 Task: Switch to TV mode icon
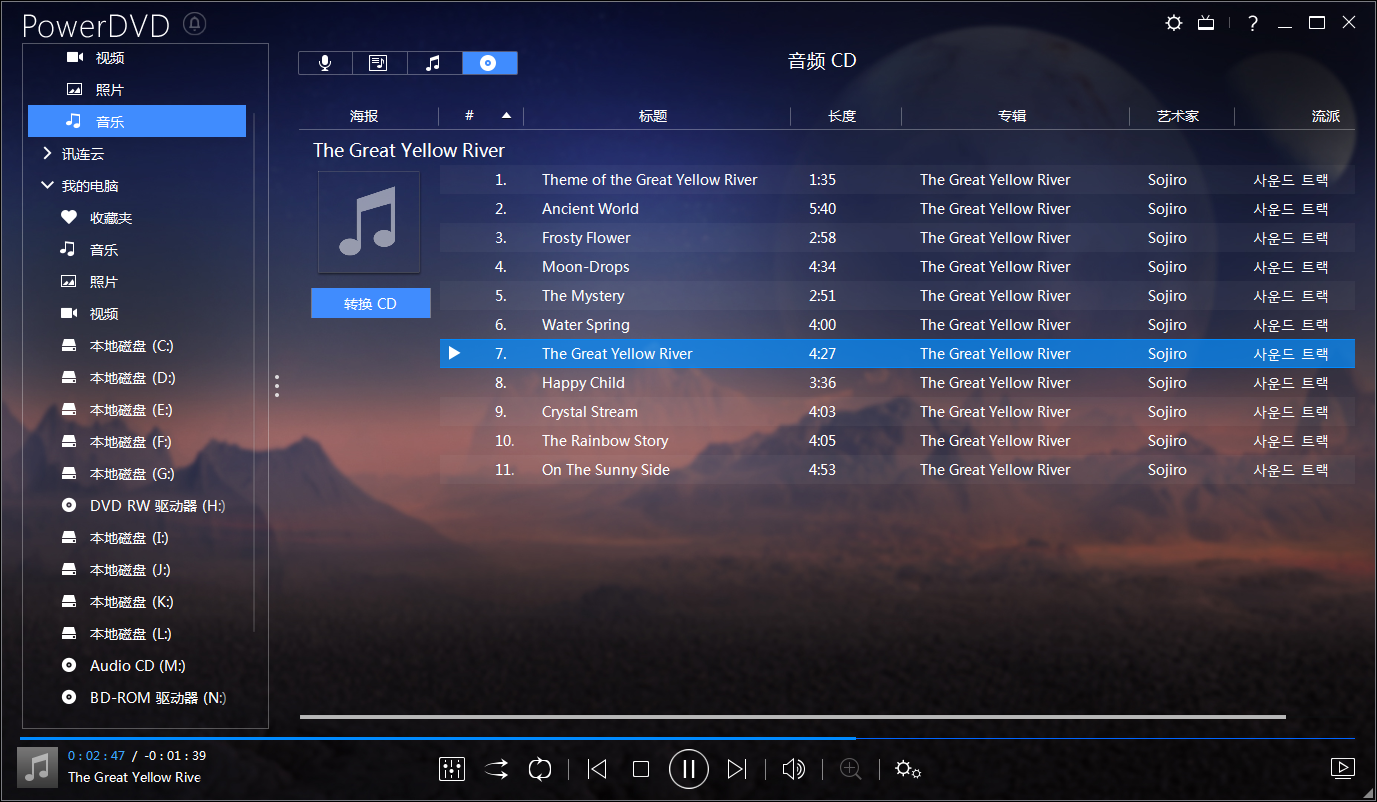pos(1206,23)
